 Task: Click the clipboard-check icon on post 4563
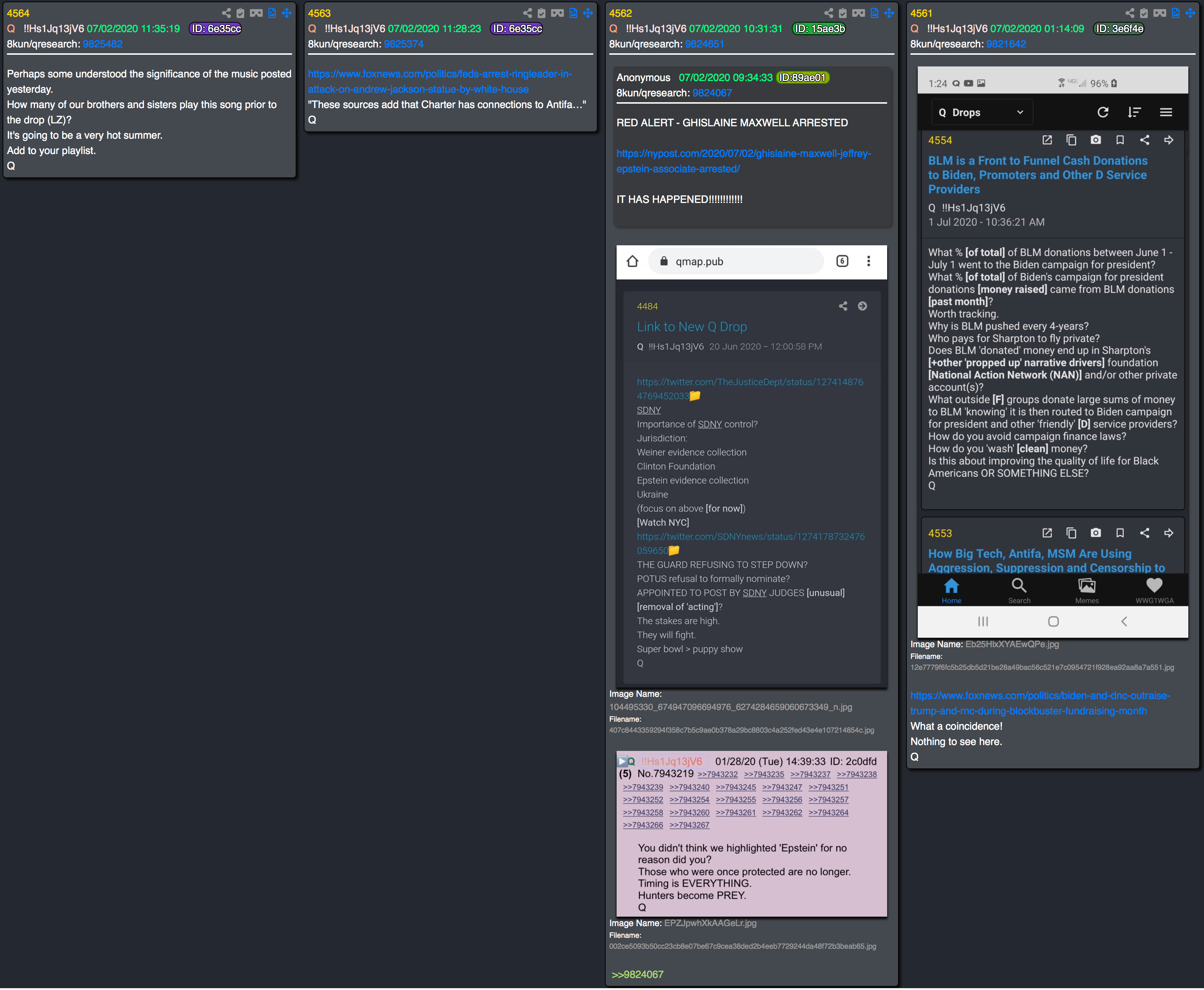542,13
